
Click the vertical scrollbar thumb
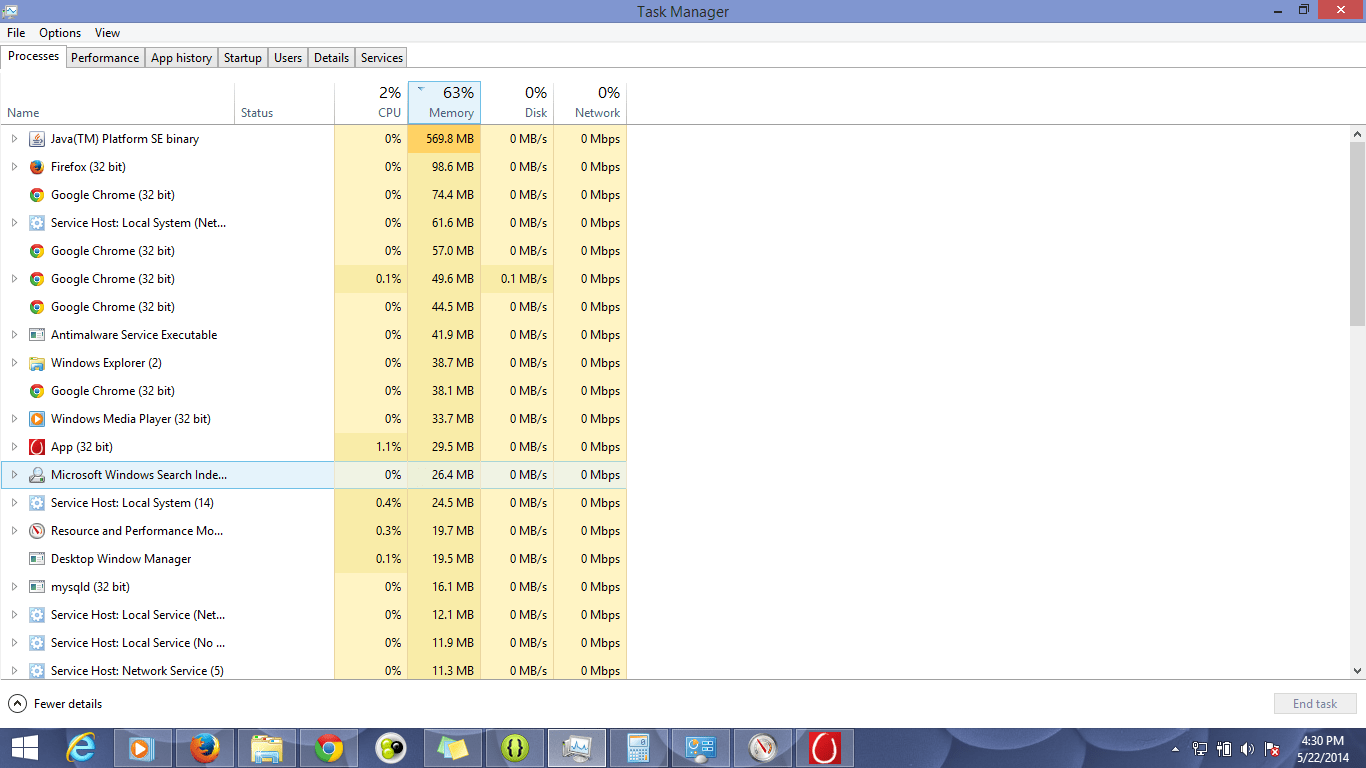pos(1357,233)
